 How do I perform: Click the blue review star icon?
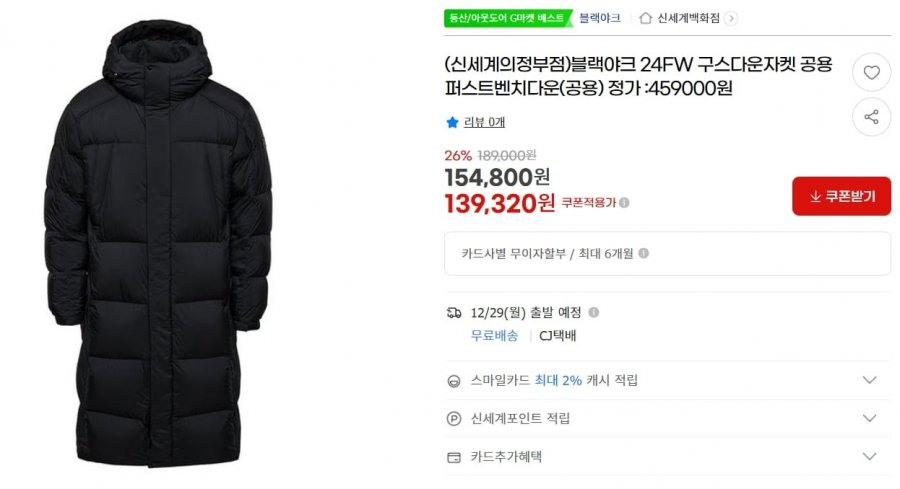(452, 122)
